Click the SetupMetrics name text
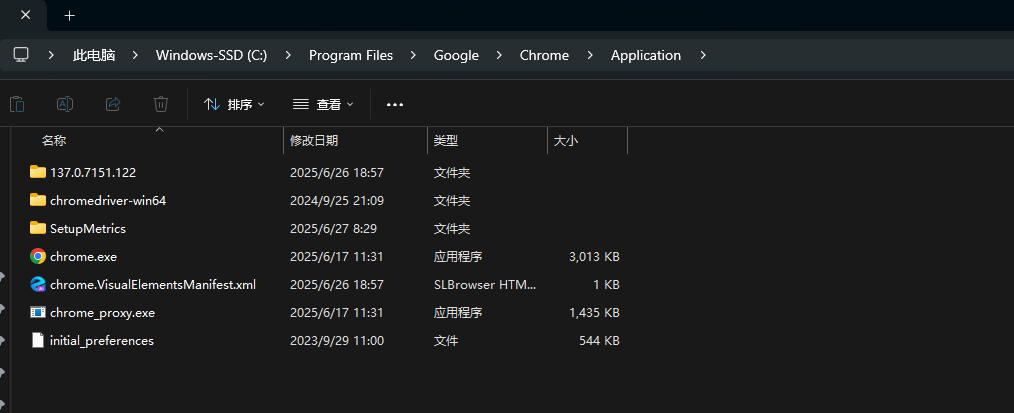 [x=88, y=228]
